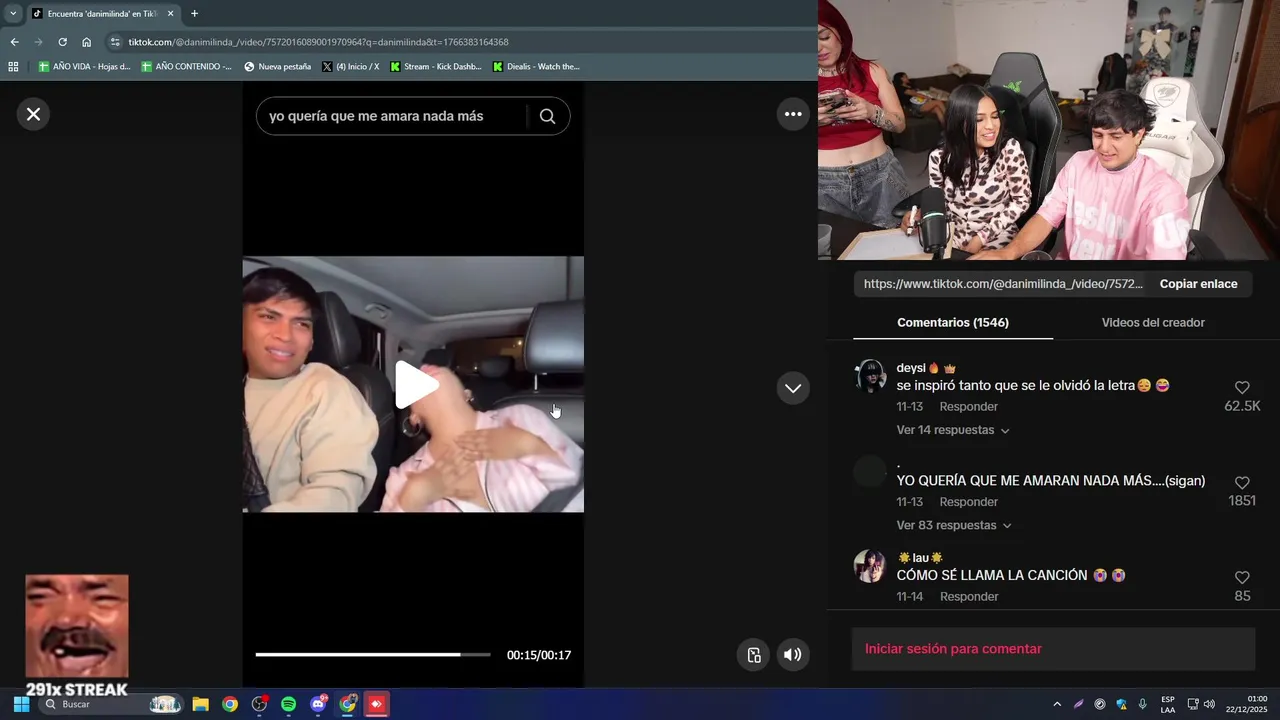Open the three-dot more options menu
This screenshot has width=1280, height=720.
click(x=793, y=114)
